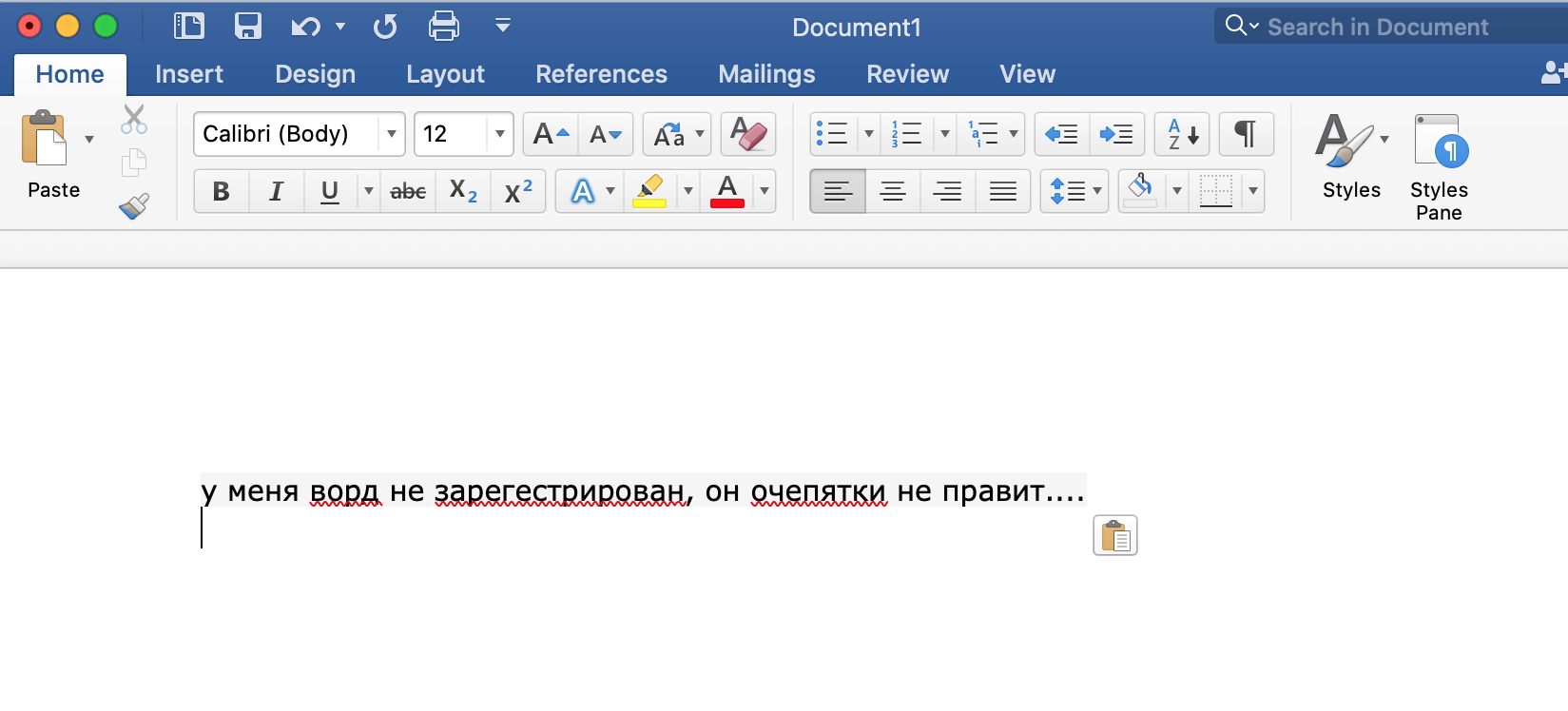Toggle subscript formatting
This screenshot has width=1568, height=711.
(x=463, y=191)
